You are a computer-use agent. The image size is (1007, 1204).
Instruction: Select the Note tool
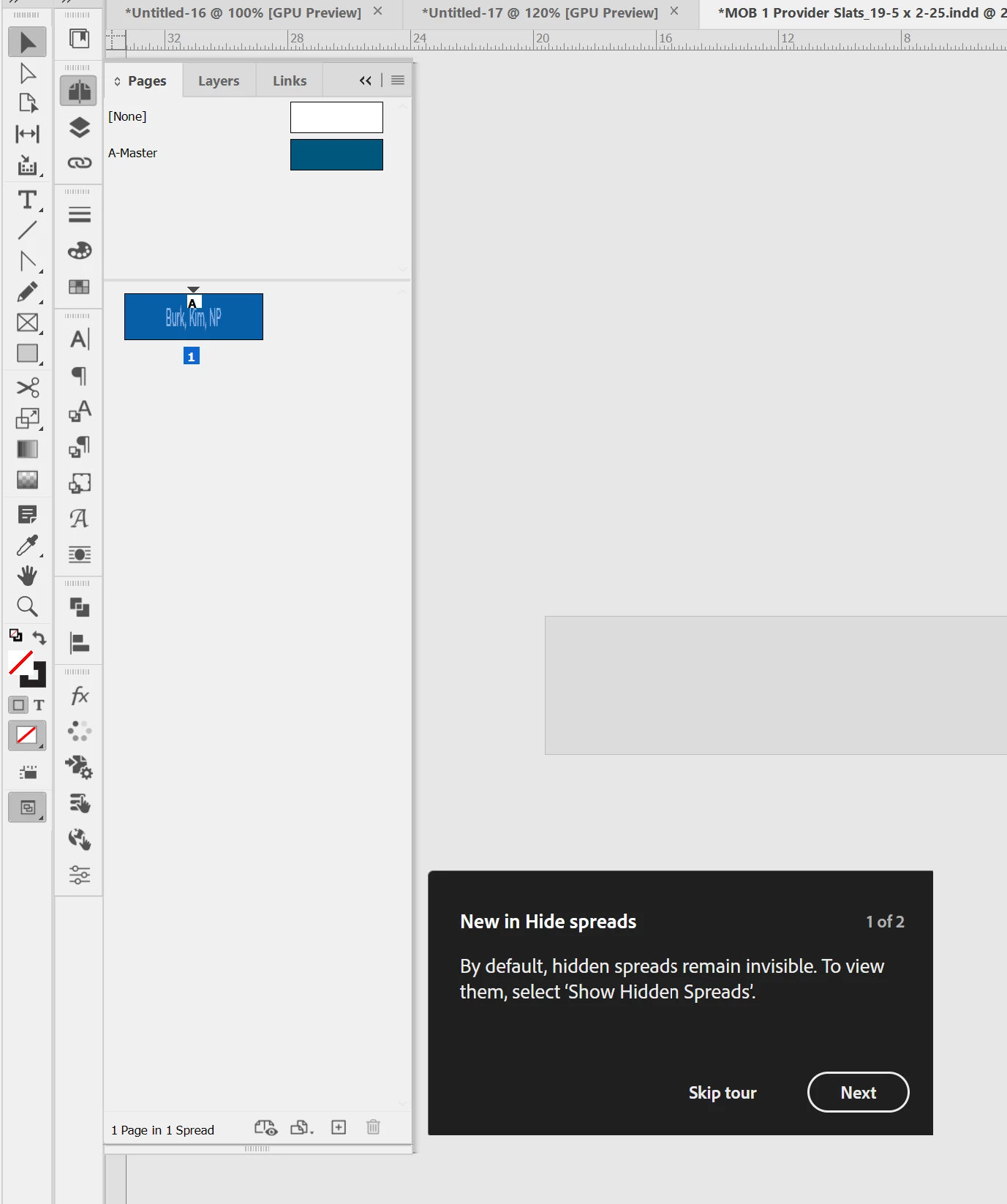pos(27,514)
